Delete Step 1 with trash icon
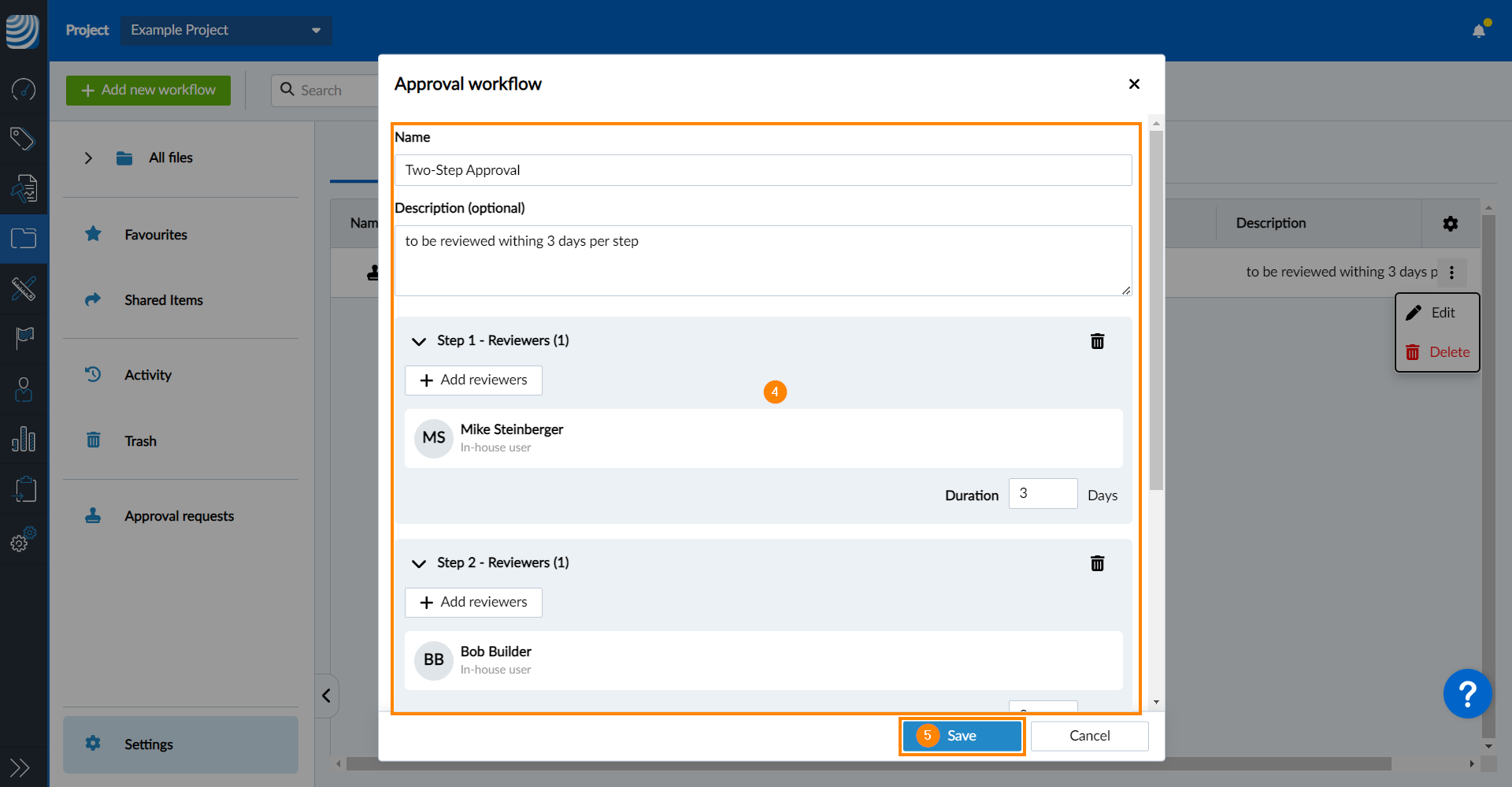This screenshot has width=1512, height=787. click(1097, 340)
